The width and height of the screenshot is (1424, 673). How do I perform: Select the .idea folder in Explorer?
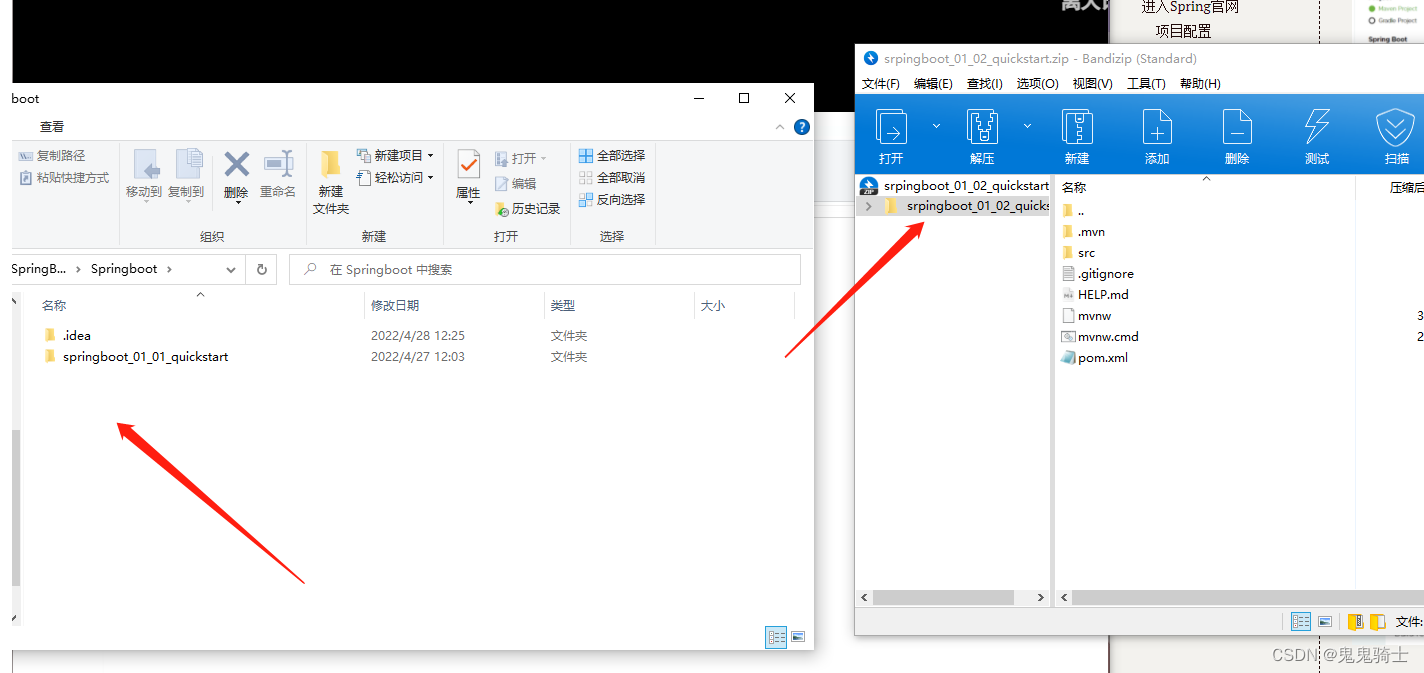click(68, 336)
